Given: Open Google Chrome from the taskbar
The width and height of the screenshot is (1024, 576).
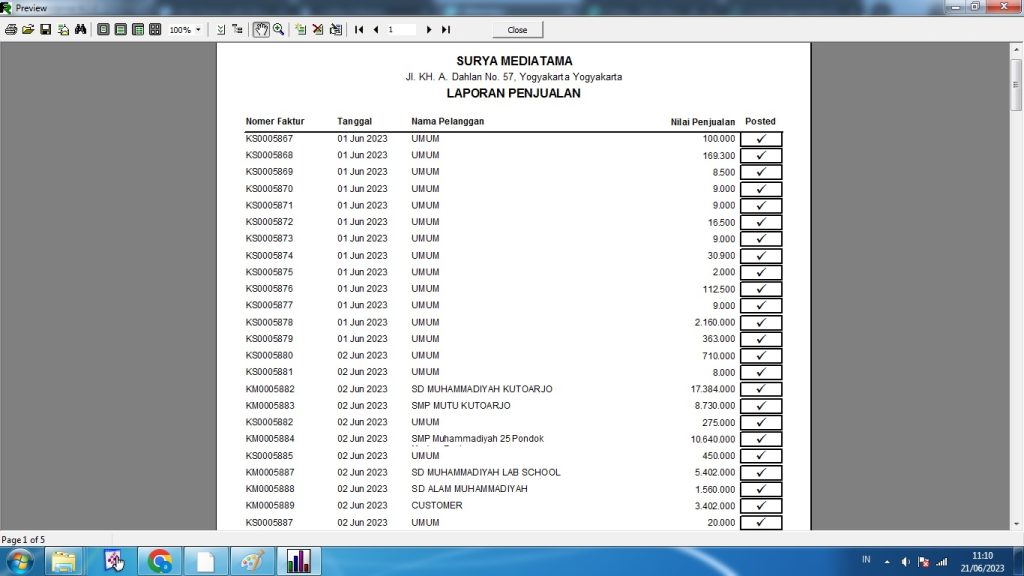Looking at the screenshot, I should tap(160, 561).
